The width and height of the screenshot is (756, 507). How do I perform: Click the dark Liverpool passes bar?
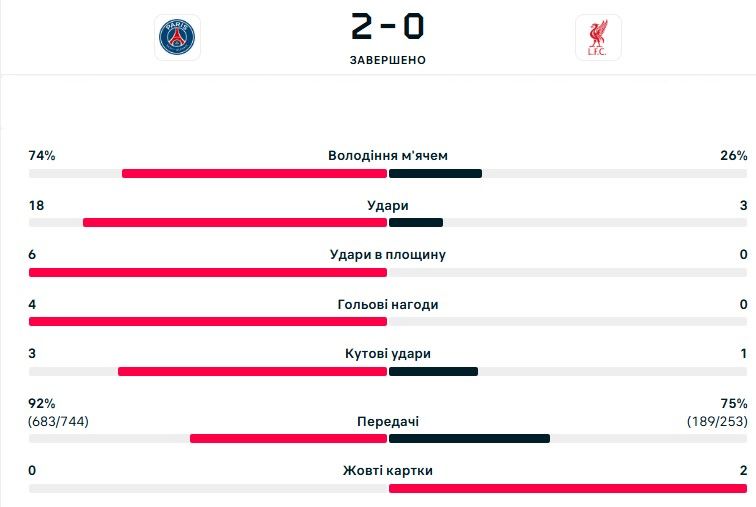pos(469,438)
